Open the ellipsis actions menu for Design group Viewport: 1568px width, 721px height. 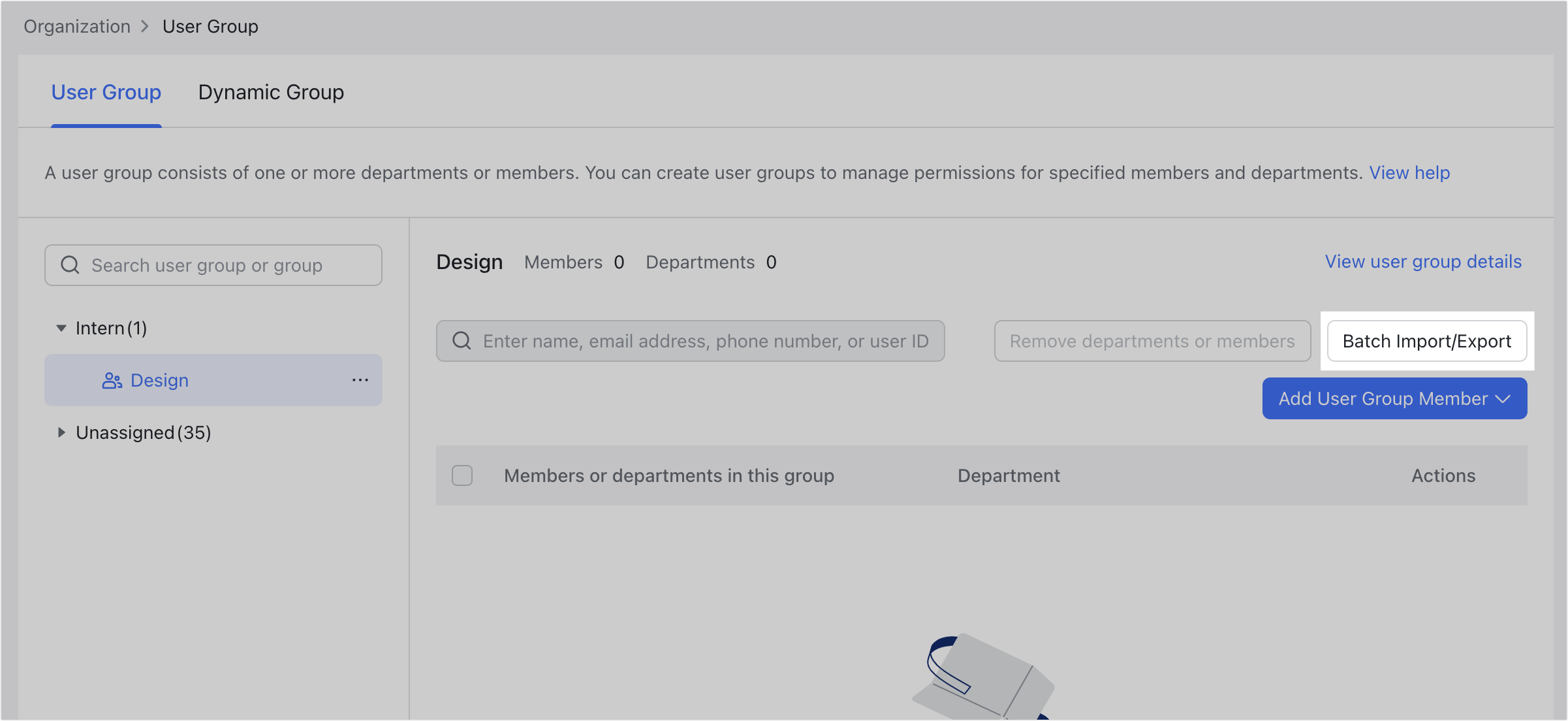361,380
